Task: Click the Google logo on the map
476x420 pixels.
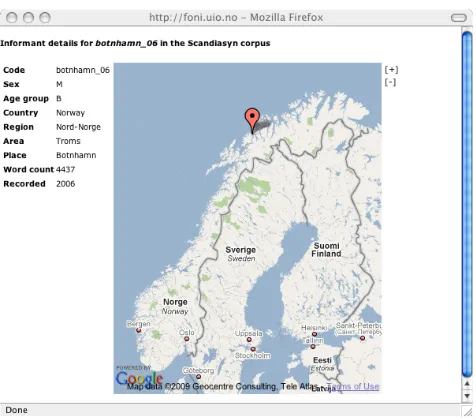Action: click(x=139, y=378)
